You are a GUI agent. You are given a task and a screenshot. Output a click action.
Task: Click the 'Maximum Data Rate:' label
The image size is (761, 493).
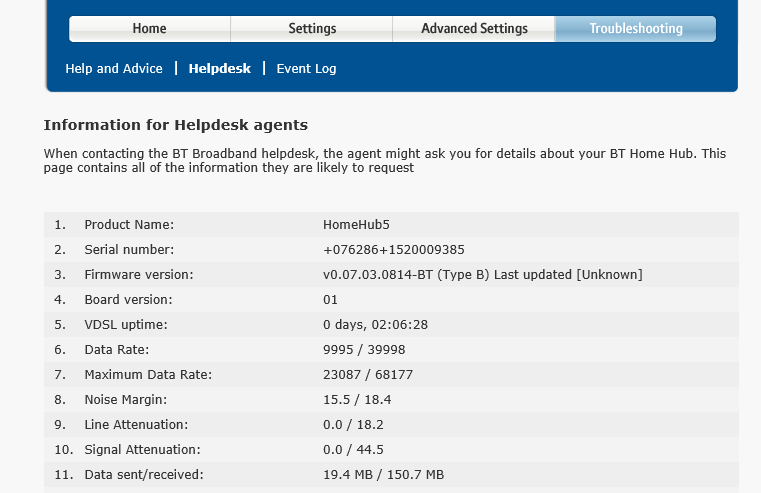point(148,375)
